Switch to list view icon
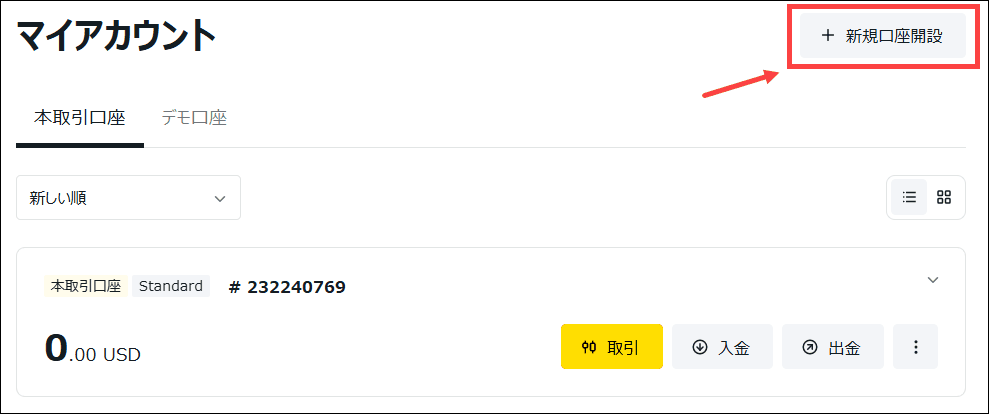Image resolution: width=989 pixels, height=414 pixels. click(x=909, y=197)
